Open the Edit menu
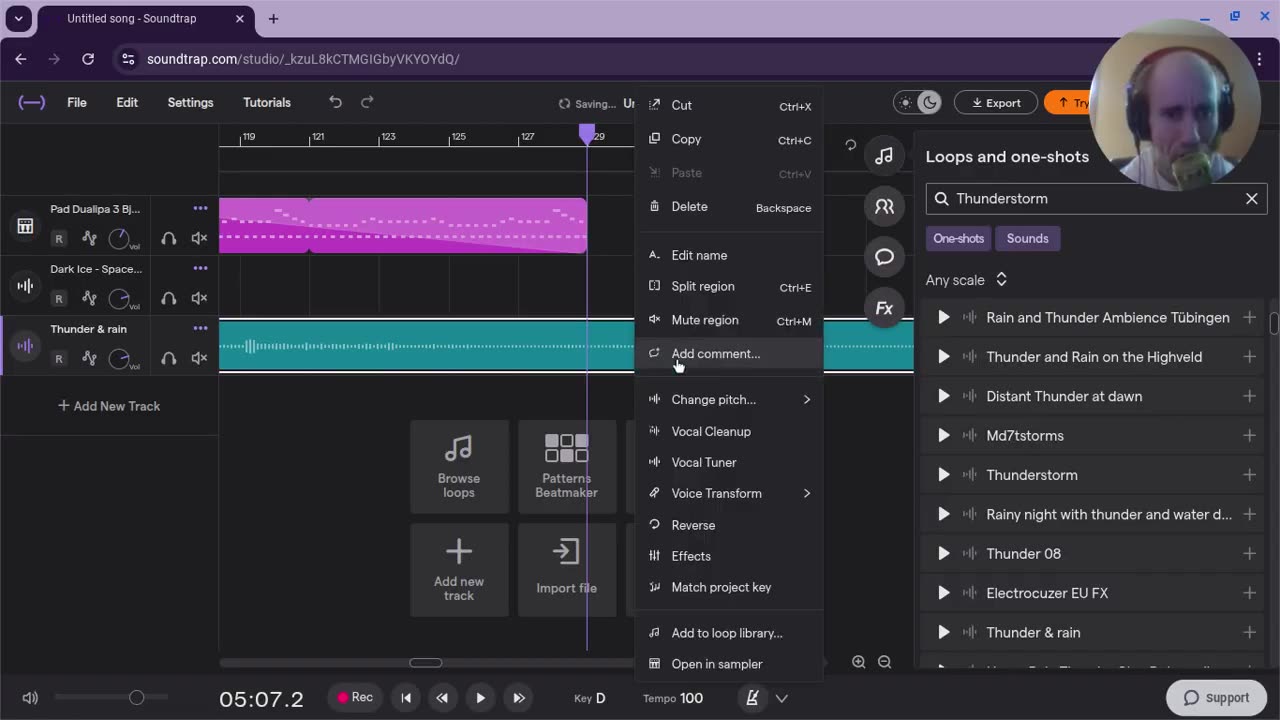This screenshot has width=1280, height=720. coord(127,102)
